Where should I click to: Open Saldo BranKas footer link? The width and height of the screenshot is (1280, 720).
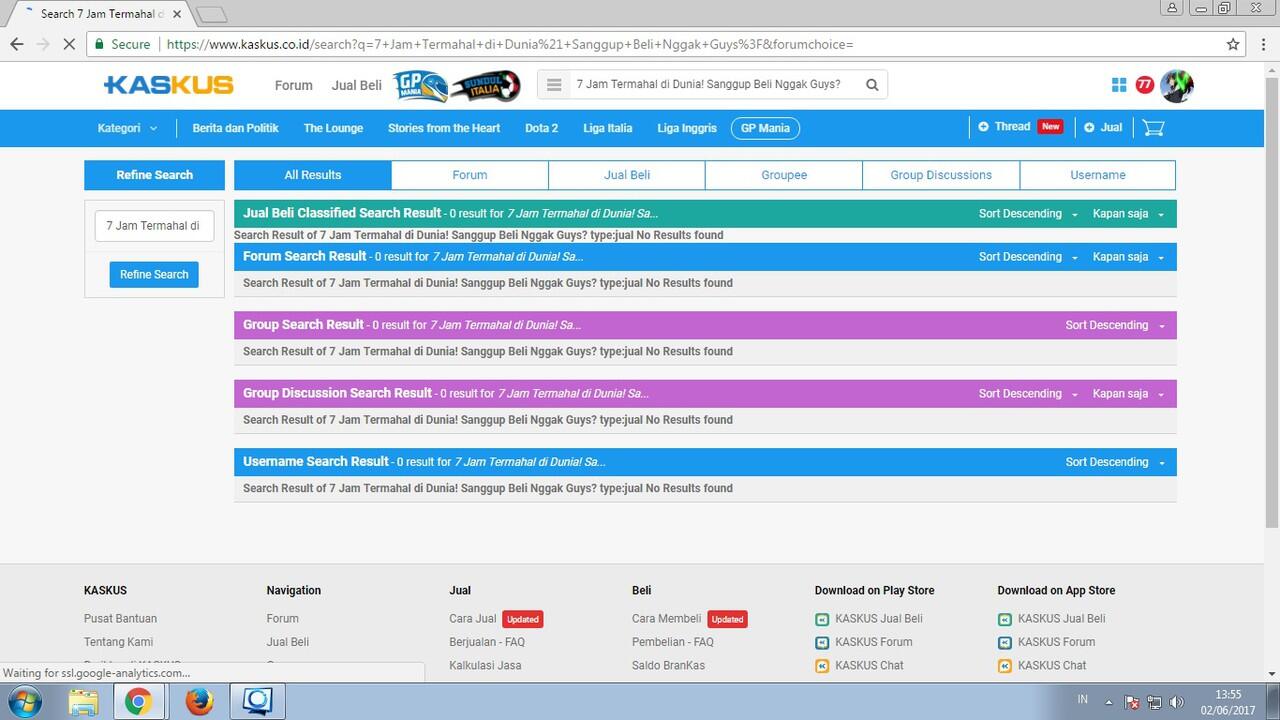pos(668,666)
